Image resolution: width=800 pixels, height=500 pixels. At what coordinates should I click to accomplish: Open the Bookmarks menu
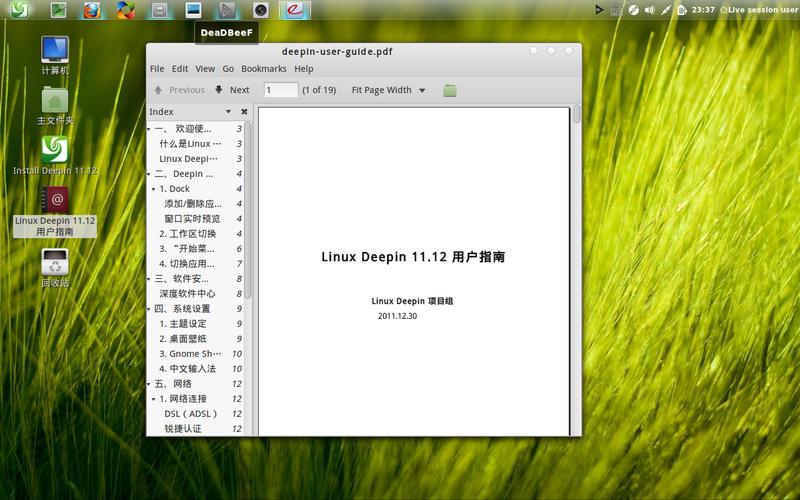coord(264,69)
